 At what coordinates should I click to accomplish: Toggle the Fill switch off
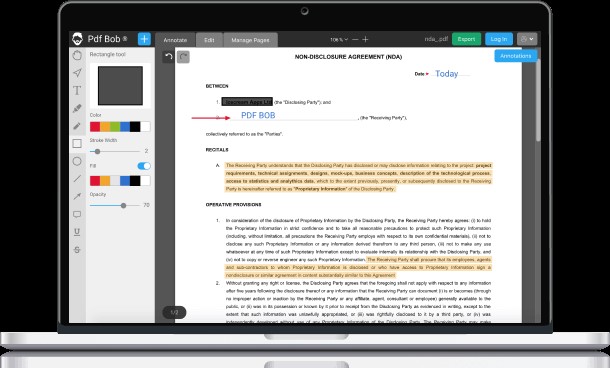(144, 166)
